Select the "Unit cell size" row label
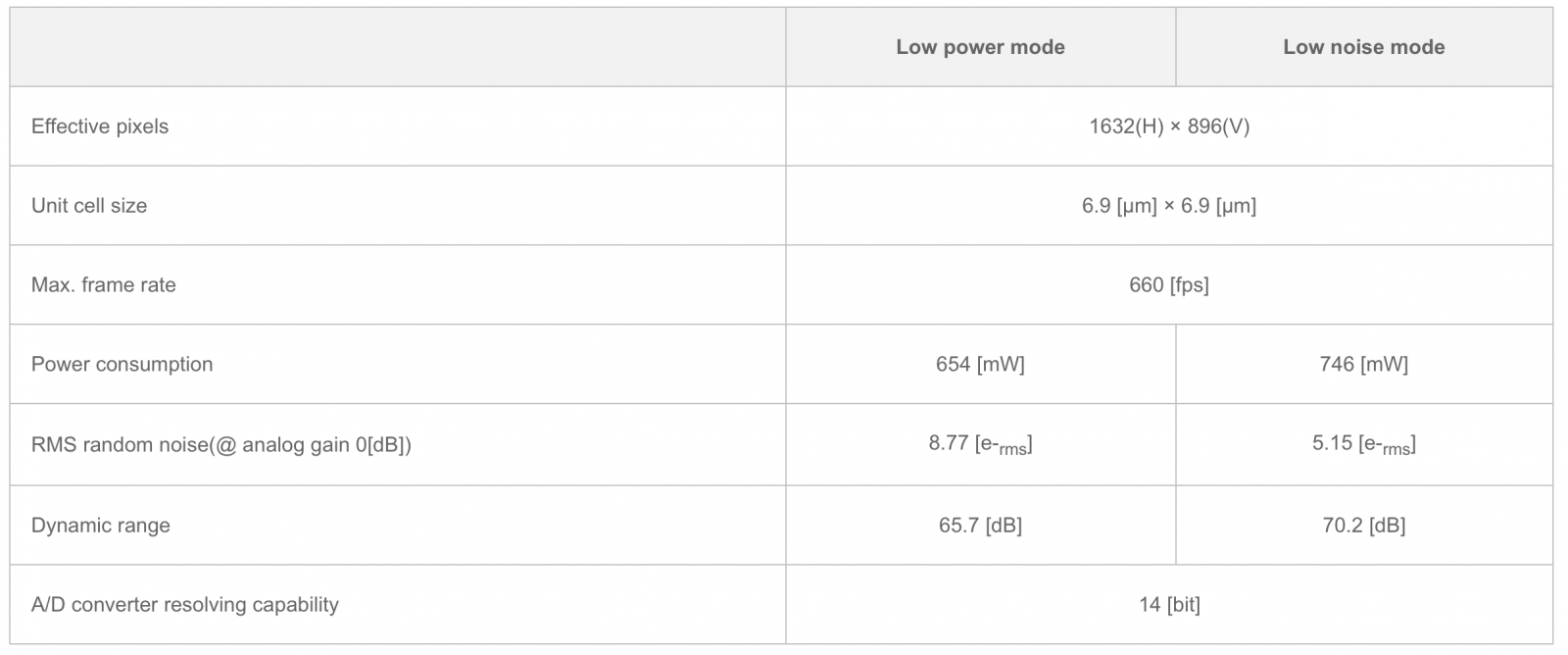This screenshot has width=1568, height=655. click(89, 206)
